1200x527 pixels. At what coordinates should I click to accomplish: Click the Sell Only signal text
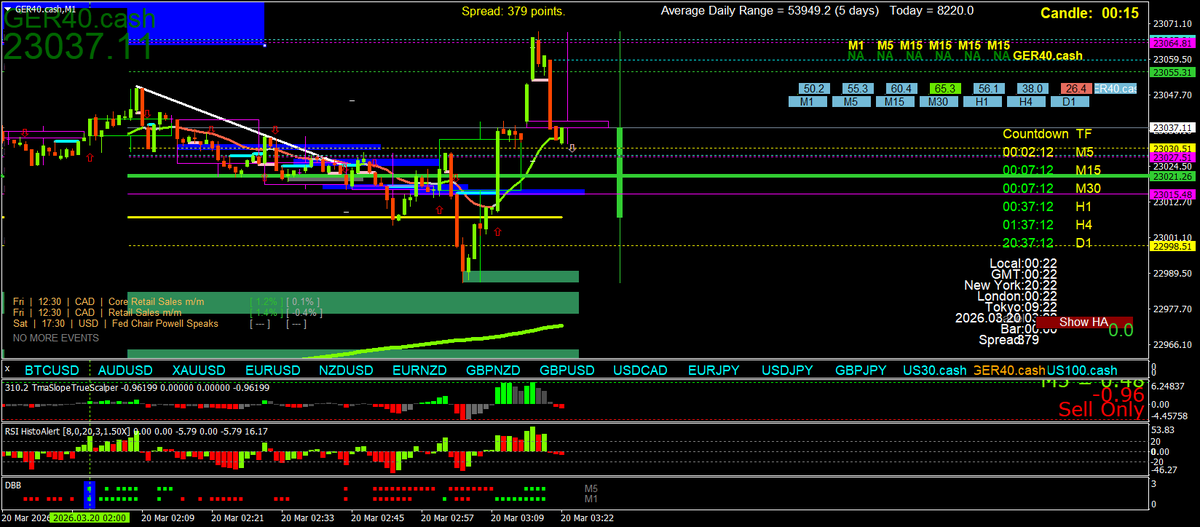click(1101, 408)
